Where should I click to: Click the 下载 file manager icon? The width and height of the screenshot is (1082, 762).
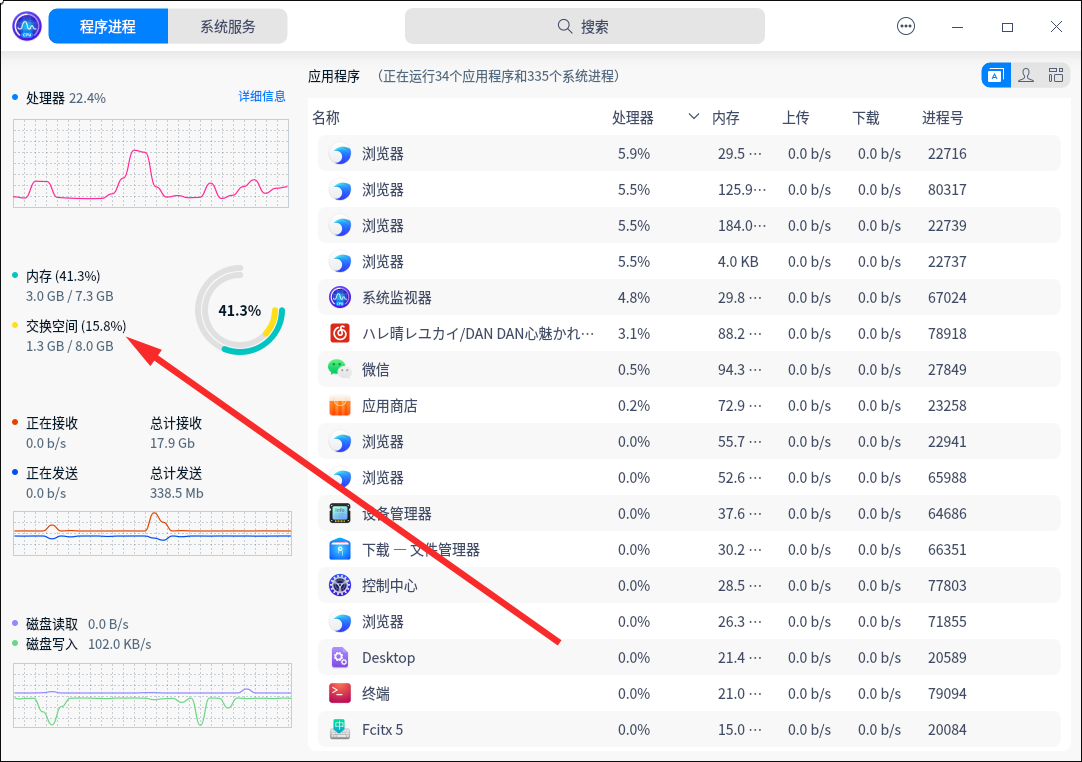click(x=340, y=549)
